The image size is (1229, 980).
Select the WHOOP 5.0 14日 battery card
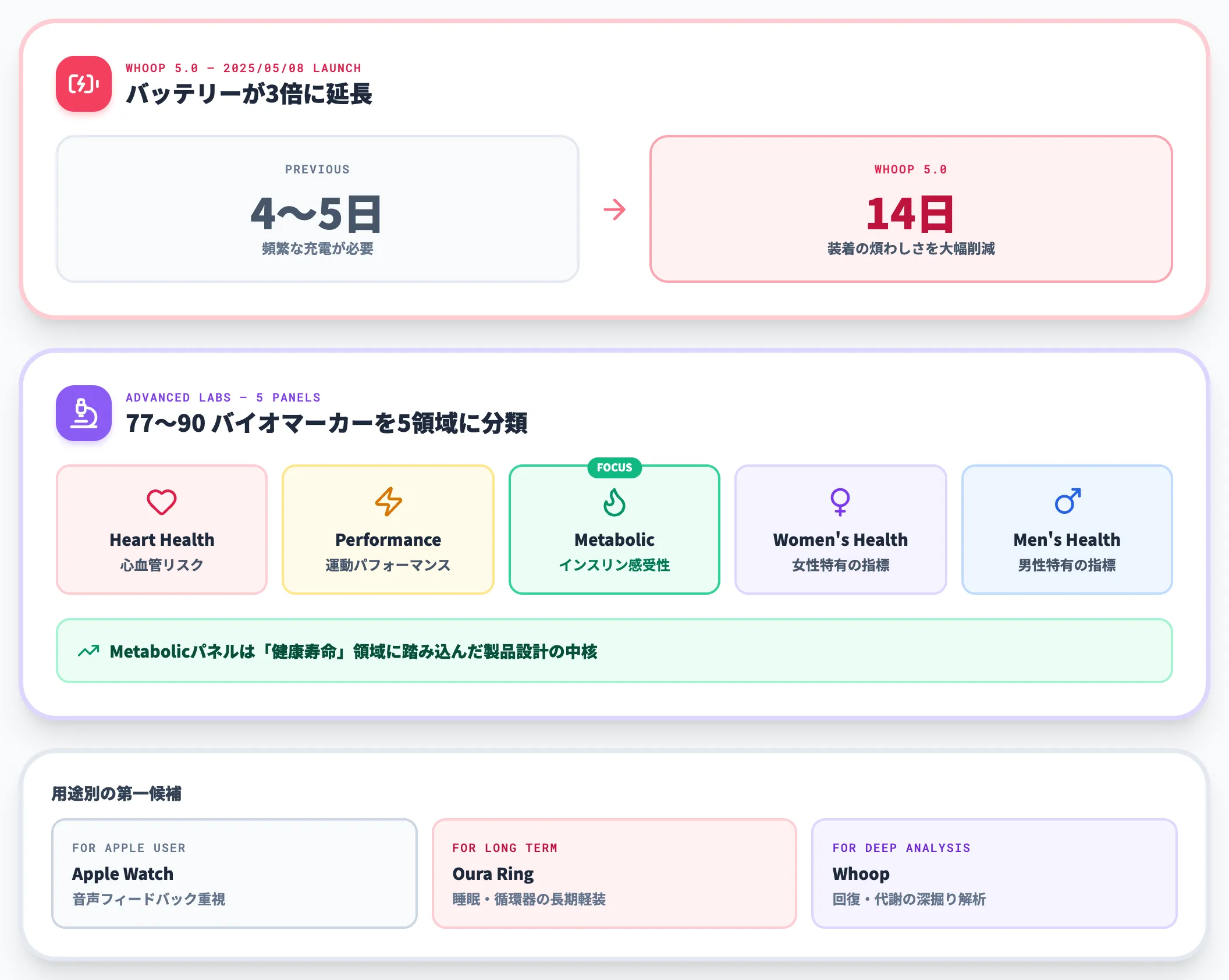coord(911,210)
